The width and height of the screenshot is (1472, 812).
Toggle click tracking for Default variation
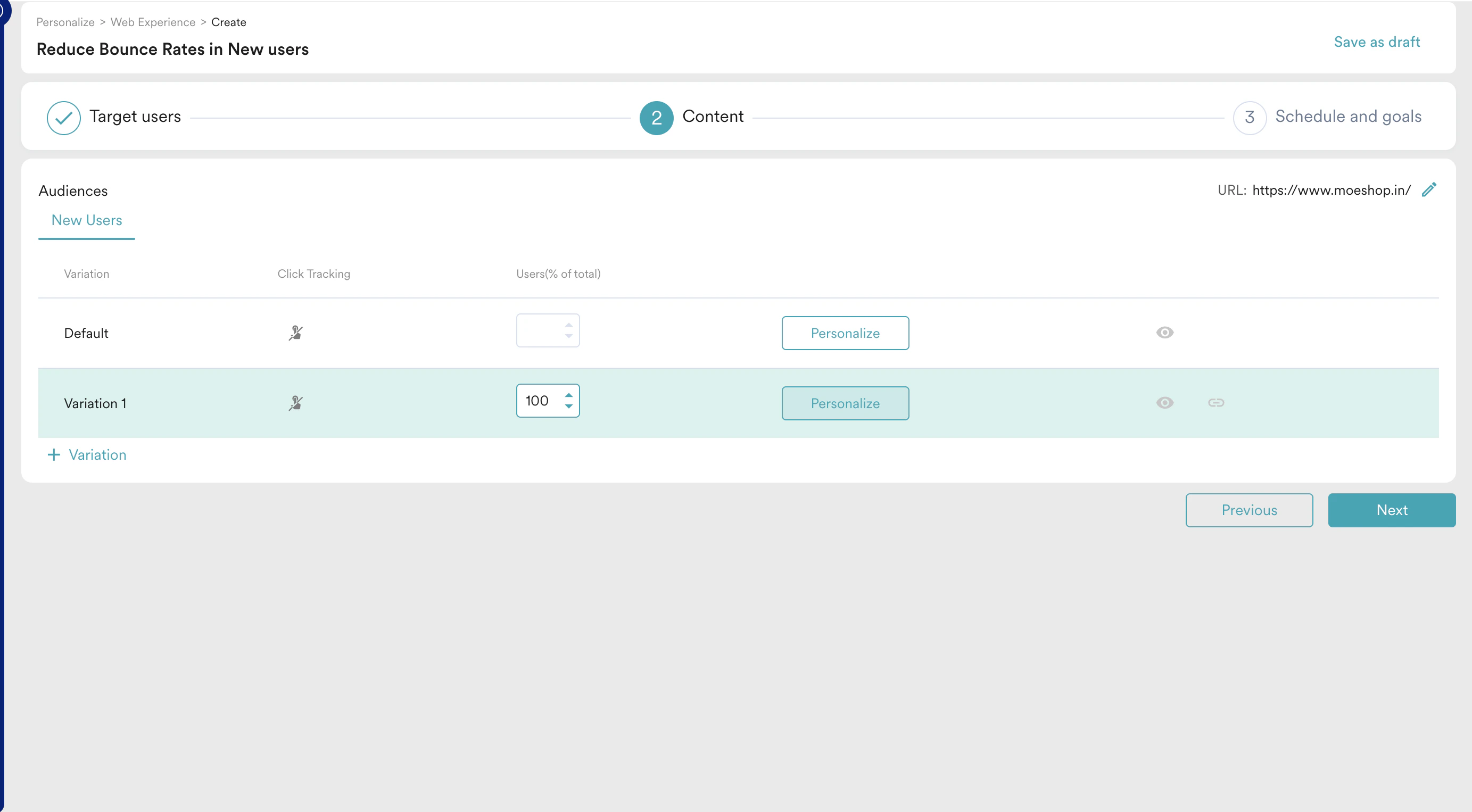pos(295,333)
